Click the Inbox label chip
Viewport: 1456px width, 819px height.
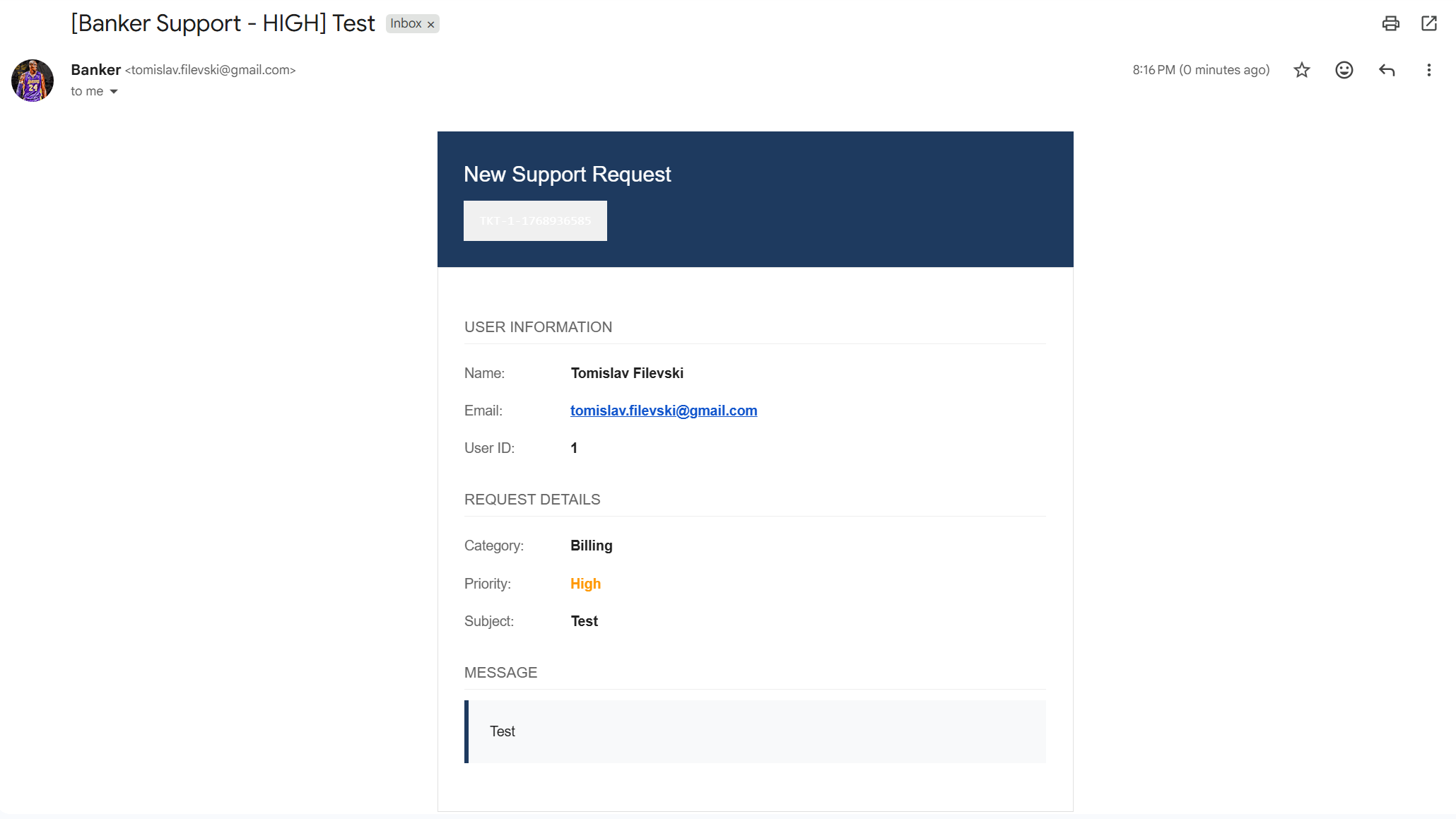pos(406,23)
